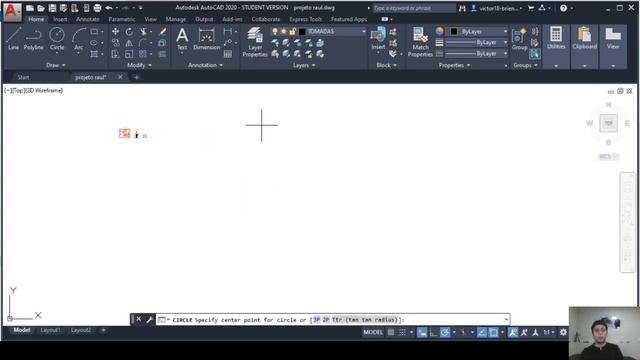Toggle dynamic input in status bar

coord(422,332)
